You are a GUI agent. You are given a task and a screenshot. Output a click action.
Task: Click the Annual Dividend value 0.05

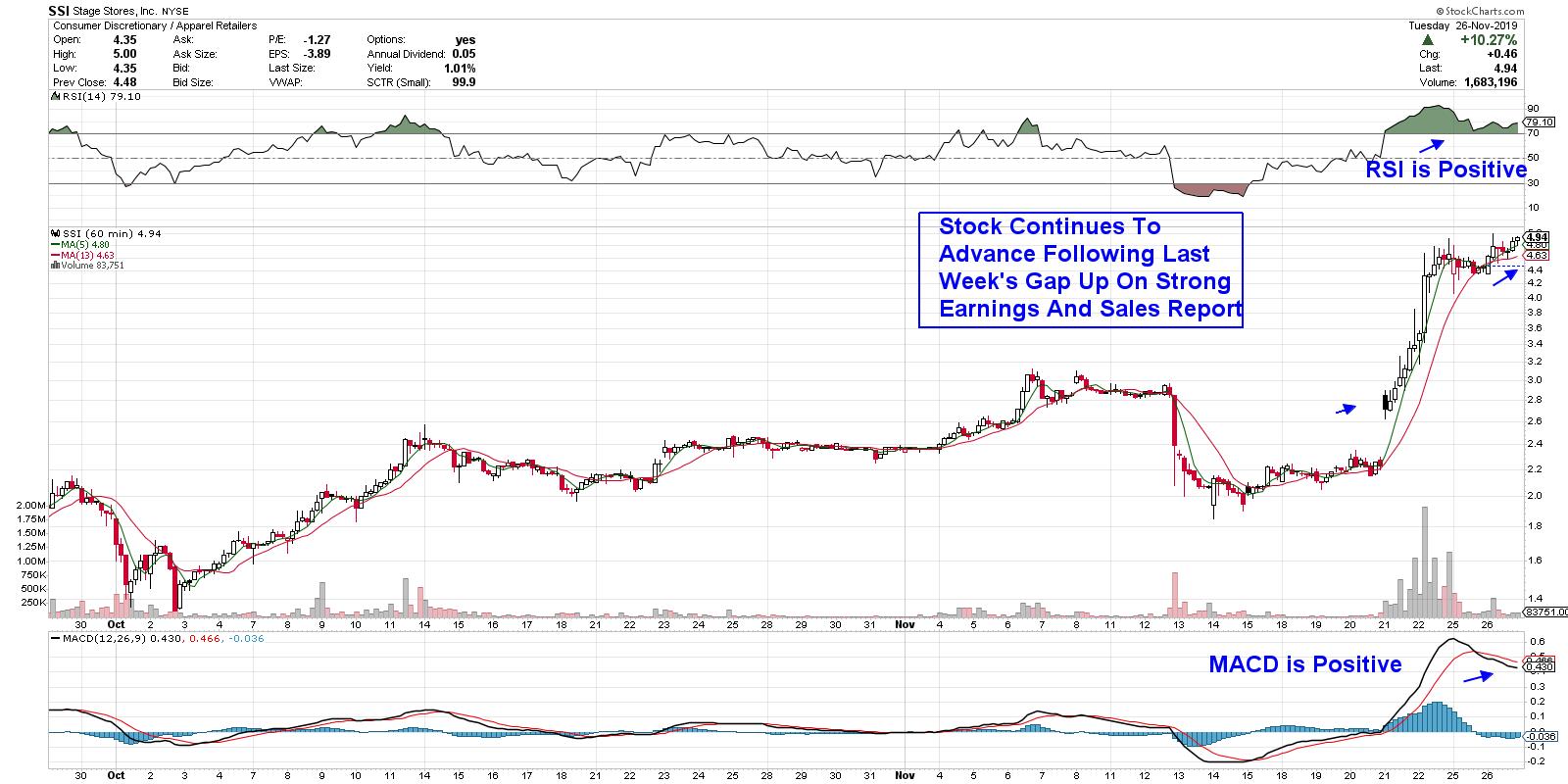coord(464,54)
